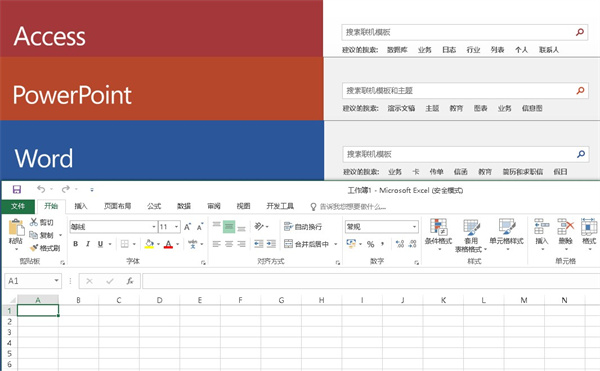Click the Decrease Decimal icon
This screenshot has width=600, height=371.
tap(412, 244)
